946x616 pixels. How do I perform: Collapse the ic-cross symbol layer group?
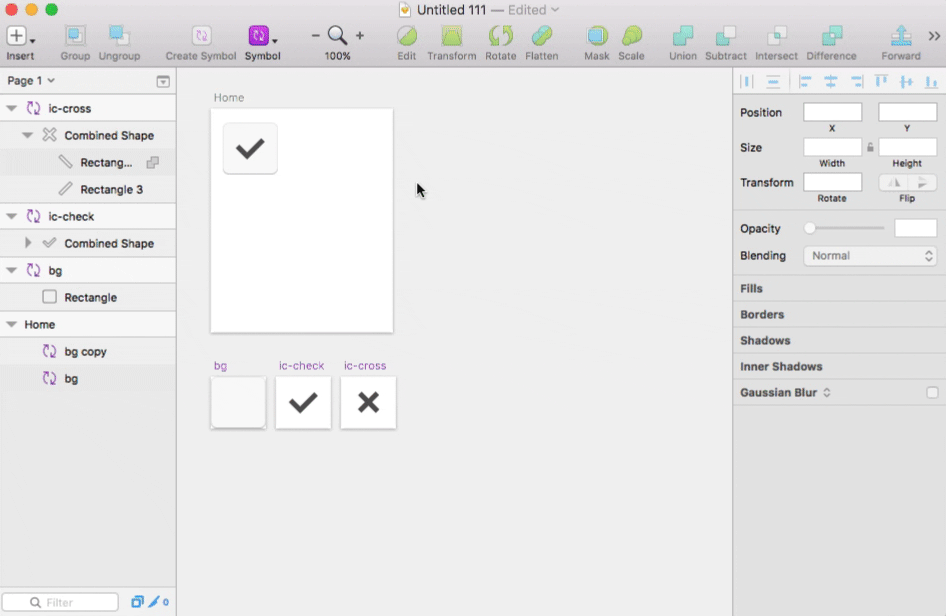click(11, 108)
